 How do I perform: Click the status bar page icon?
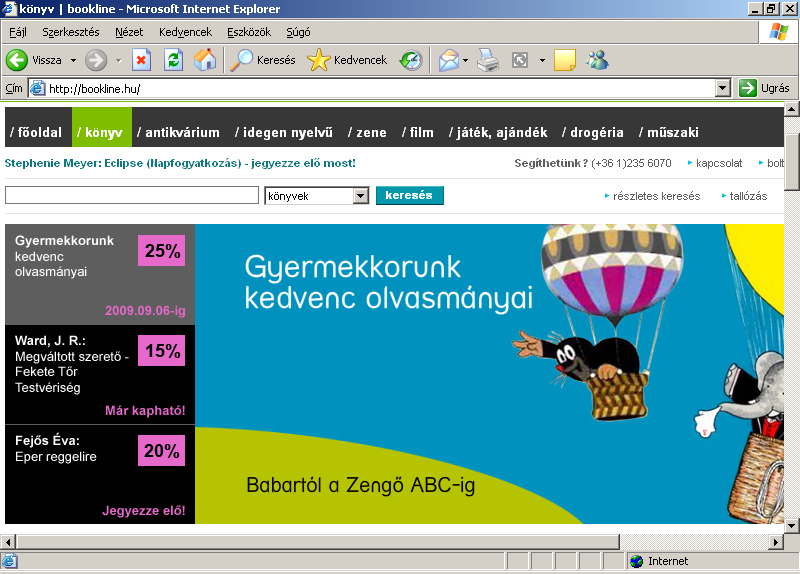coord(10,561)
